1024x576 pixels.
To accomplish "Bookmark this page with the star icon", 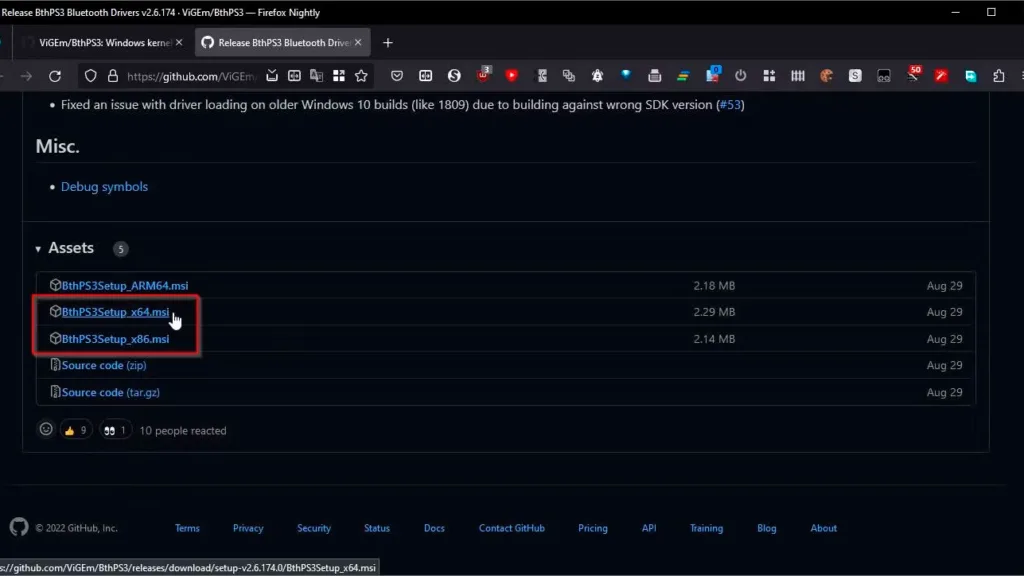I will pyautogui.click(x=361, y=76).
